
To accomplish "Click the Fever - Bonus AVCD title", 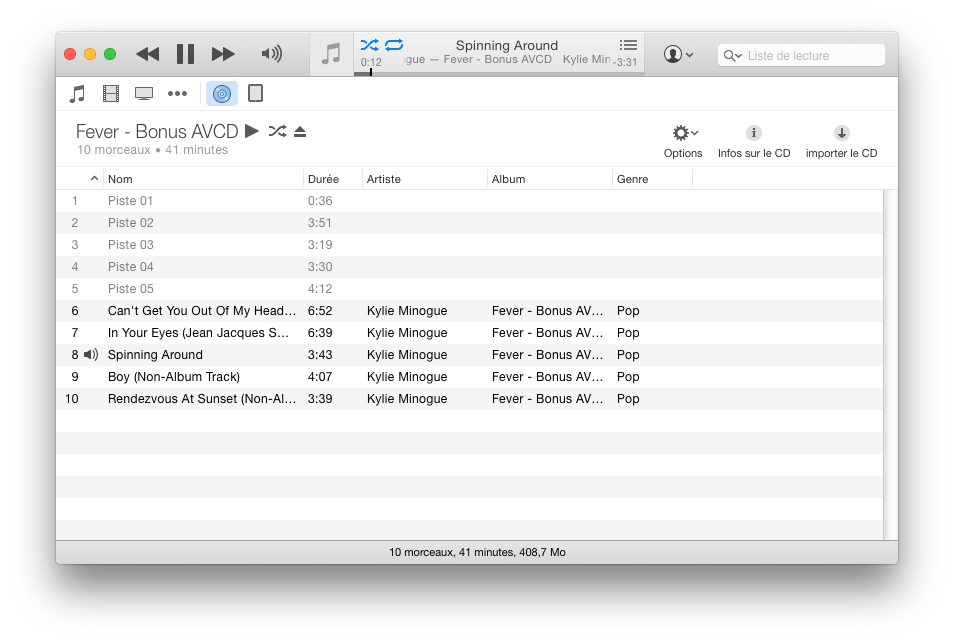I will coord(157,131).
